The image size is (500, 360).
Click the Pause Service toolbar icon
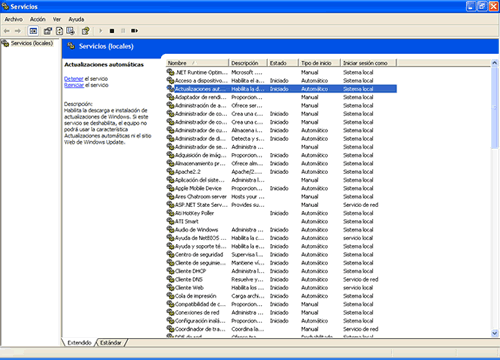pos(123,31)
